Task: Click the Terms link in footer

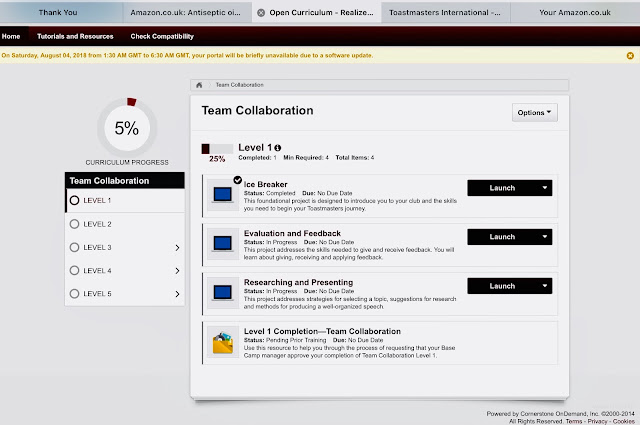Action: (574, 421)
